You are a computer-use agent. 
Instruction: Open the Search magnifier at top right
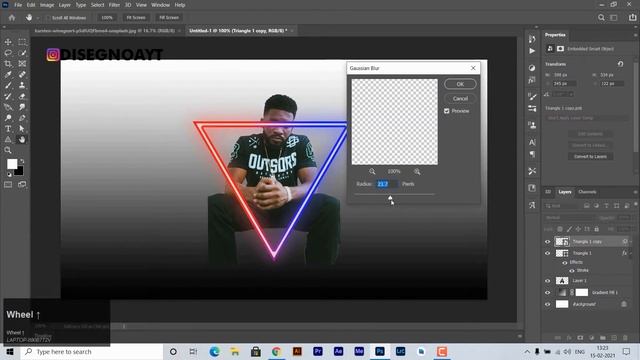pos(601,18)
